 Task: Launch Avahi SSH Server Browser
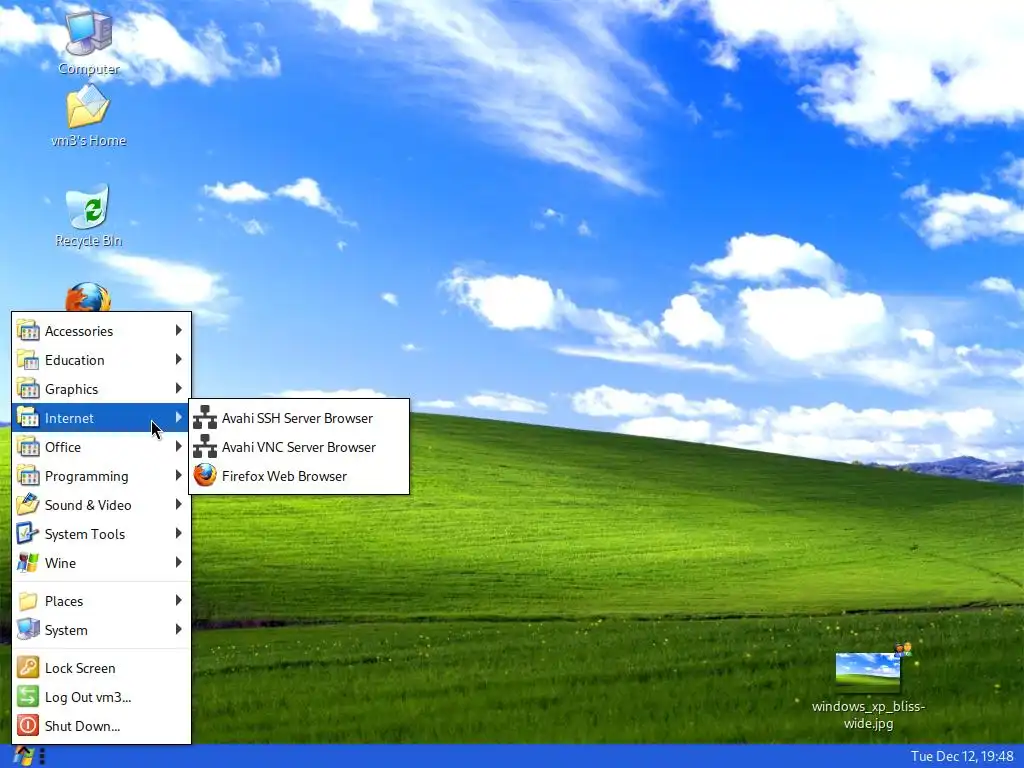[299, 418]
